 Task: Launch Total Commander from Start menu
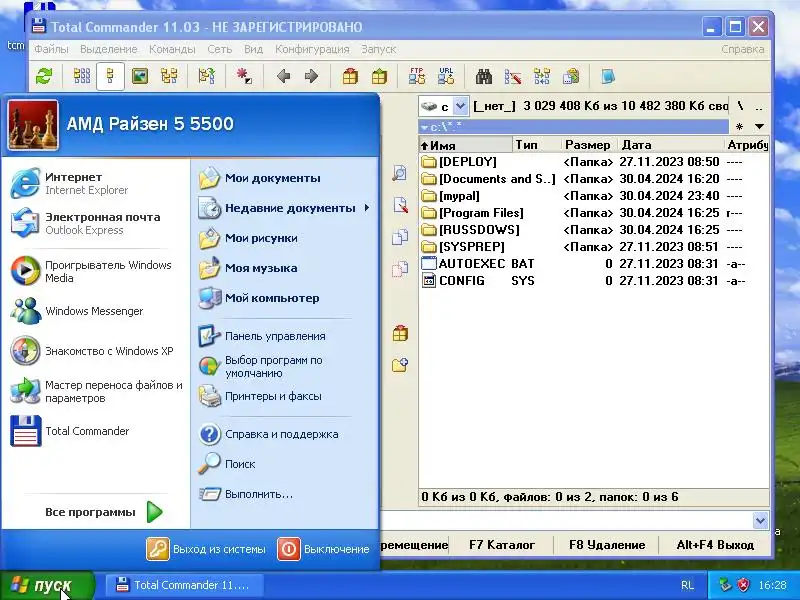[95, 431]
